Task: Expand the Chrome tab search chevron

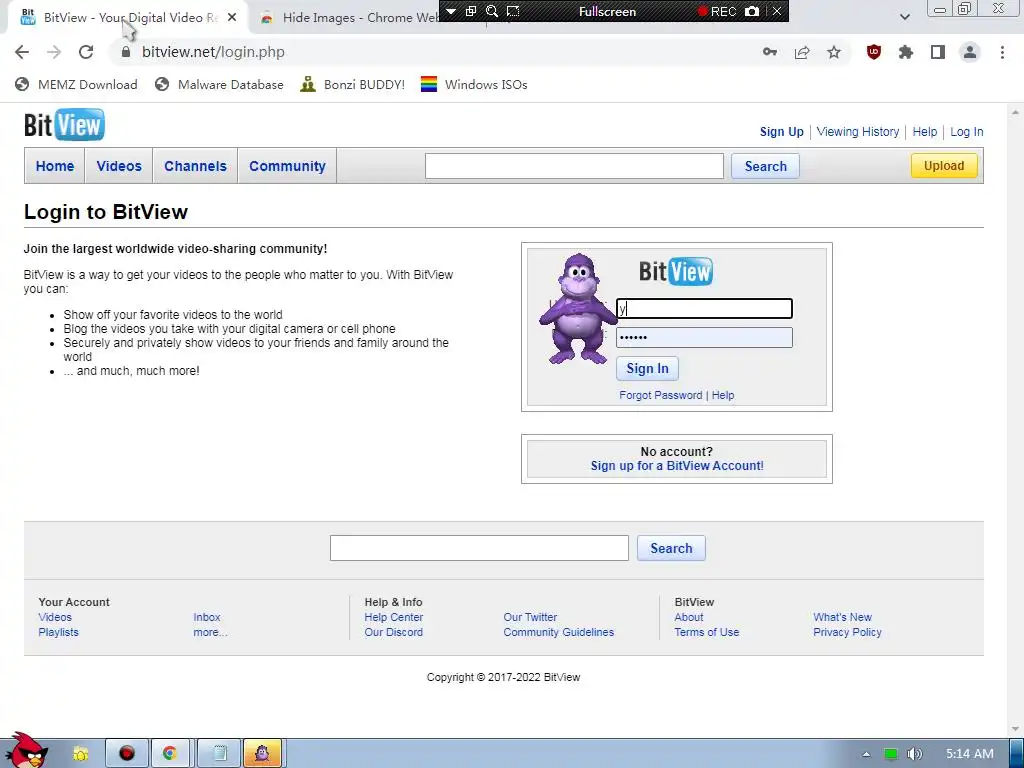Action: click(904, 17)
